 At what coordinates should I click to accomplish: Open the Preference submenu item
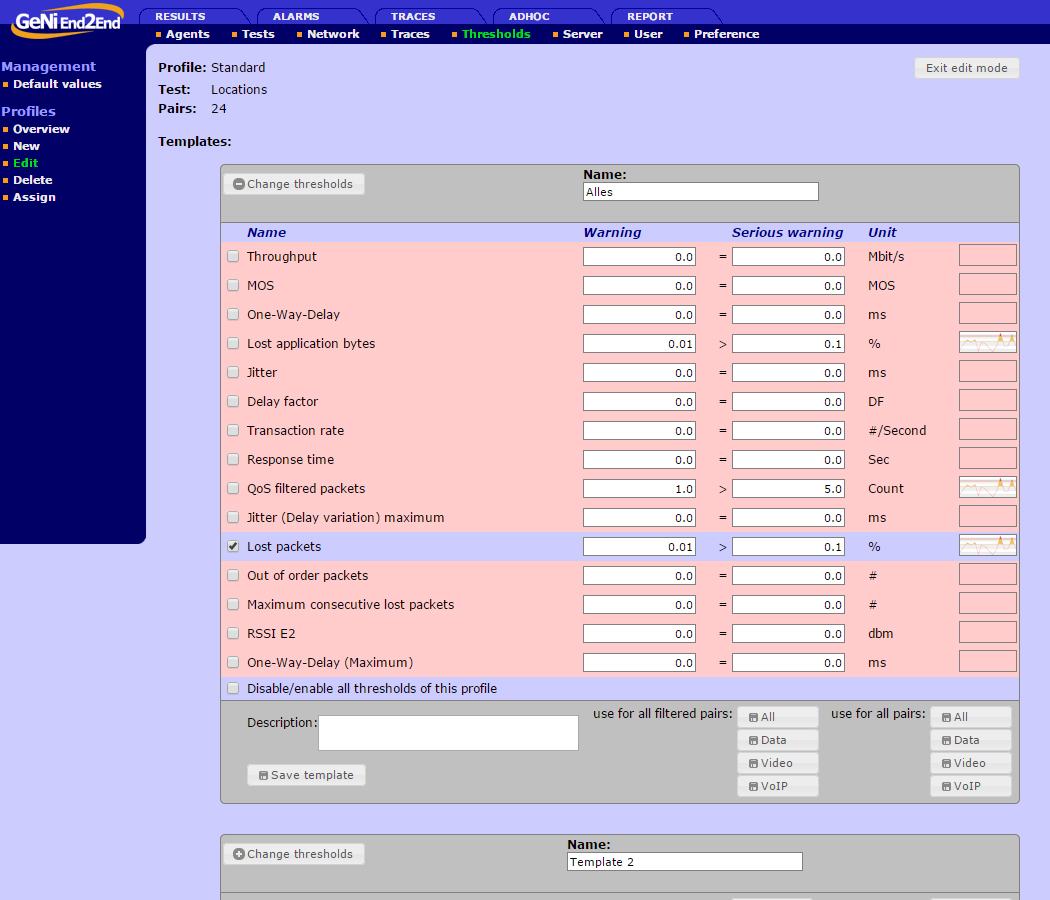pyautogui.click(x=727, y=34)
